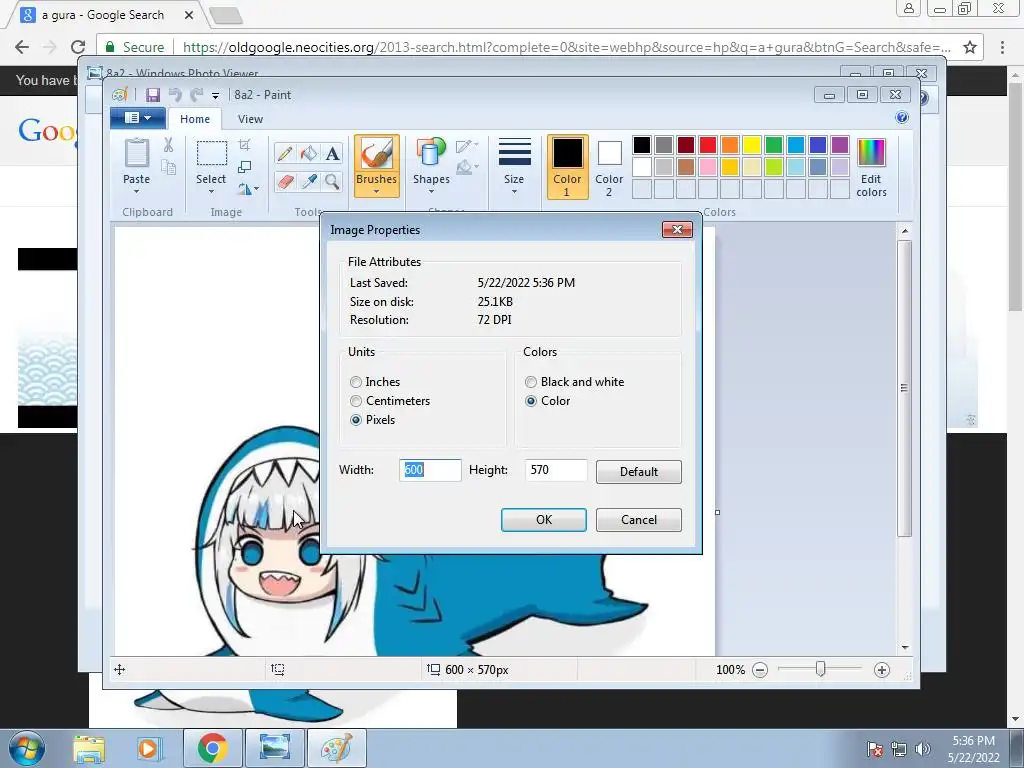The image size is (1024, 768).
Task: Click the Height input field
Action: (556, 470)
